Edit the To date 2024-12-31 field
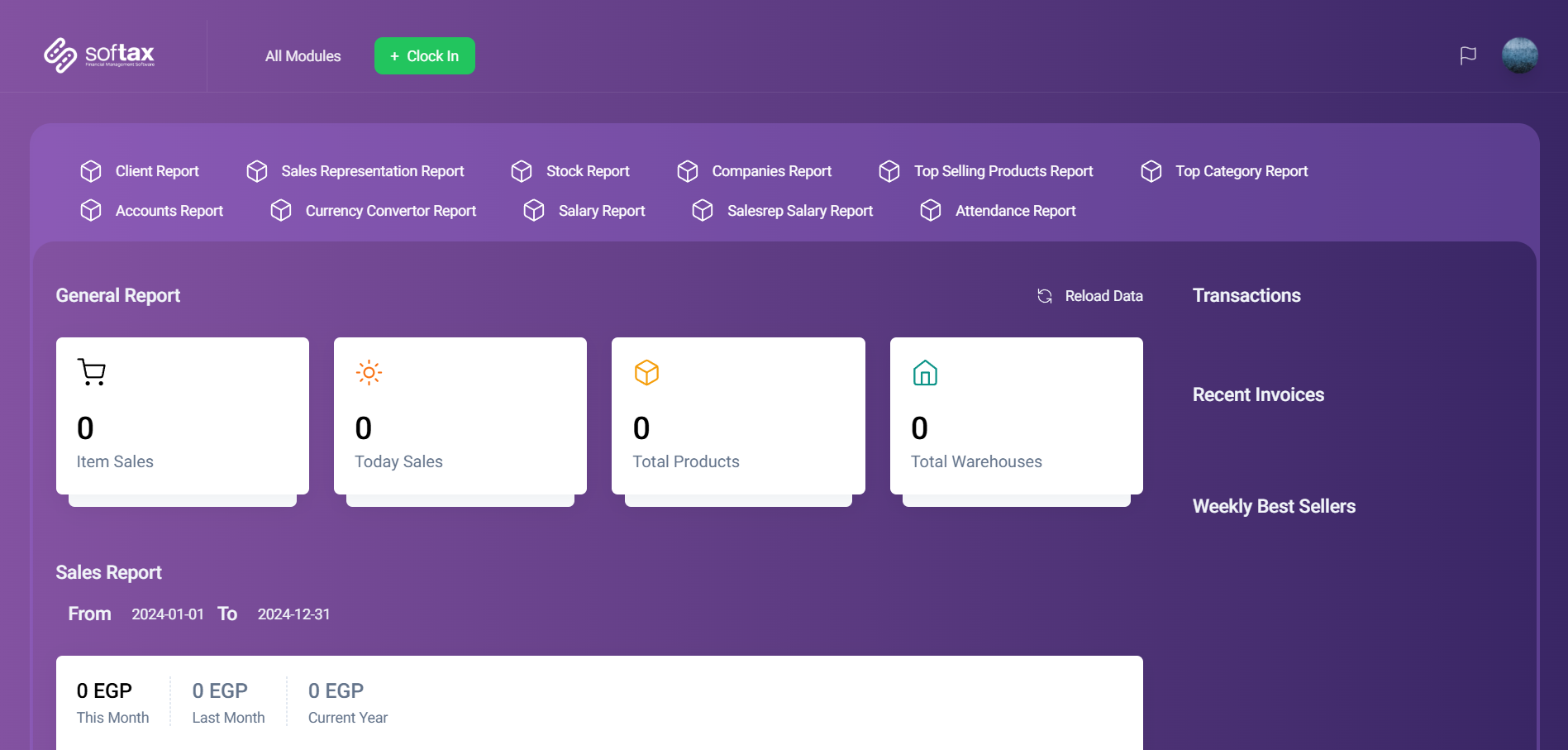This screenshot has width=1568, height=750. 293,614
